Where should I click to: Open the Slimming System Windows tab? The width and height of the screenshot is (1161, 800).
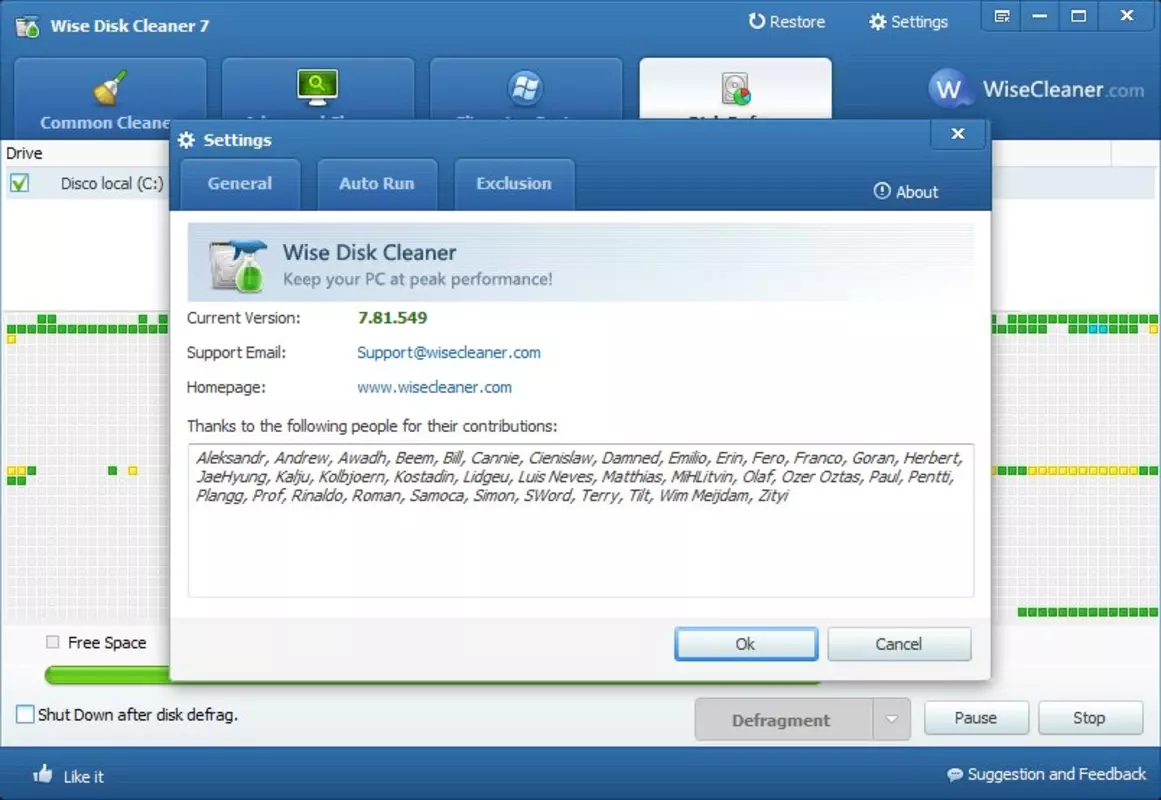coord(526,89)
